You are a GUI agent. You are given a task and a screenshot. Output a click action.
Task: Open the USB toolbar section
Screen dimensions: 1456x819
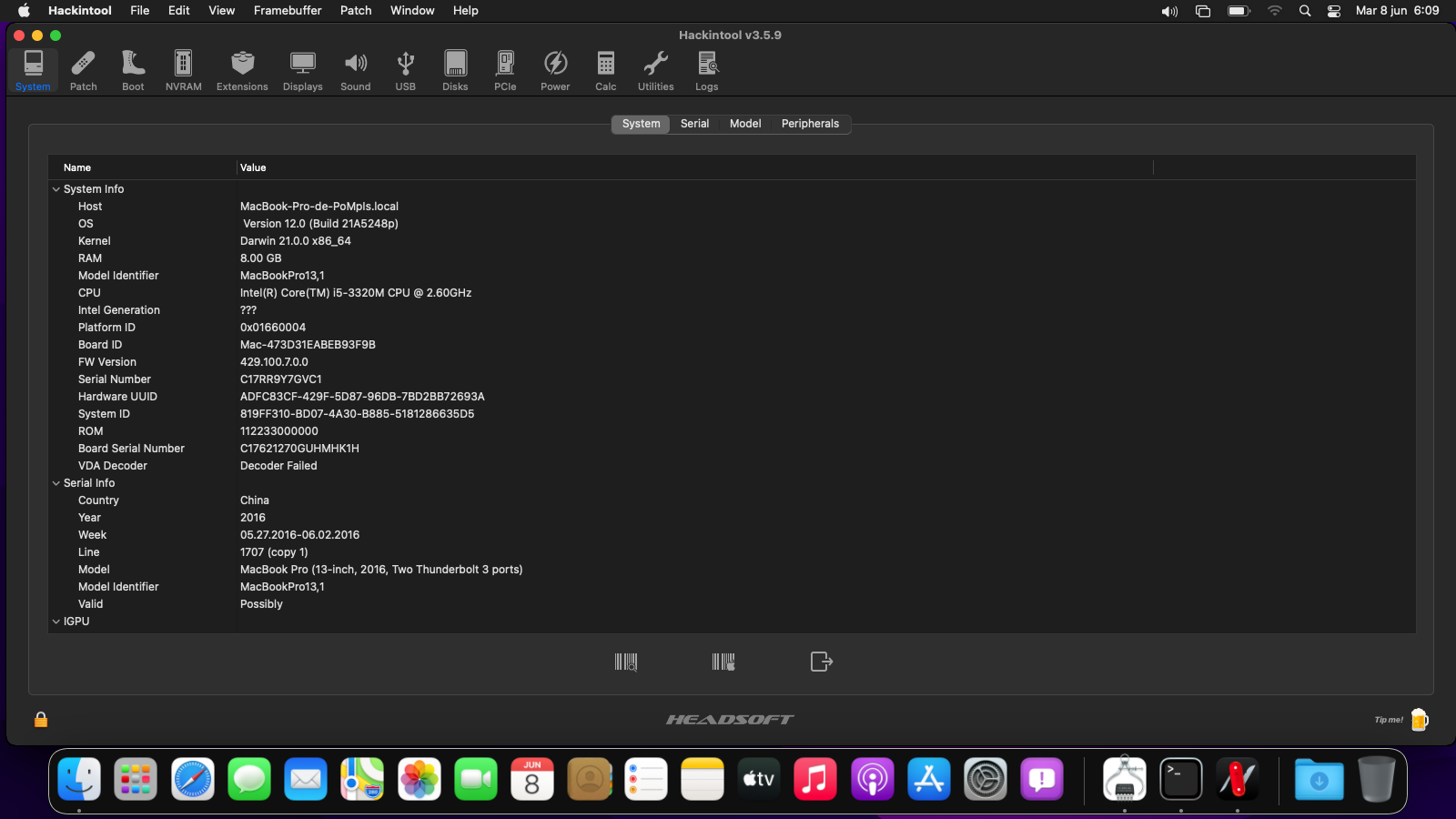pyautogui.click(x=405, y=70)
